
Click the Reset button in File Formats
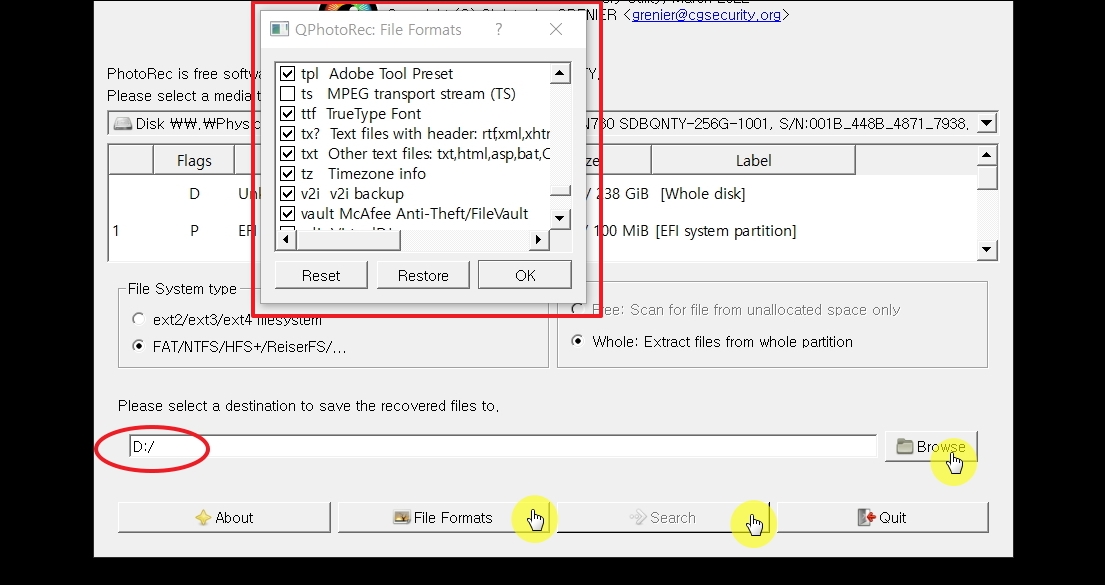point(321,275)
